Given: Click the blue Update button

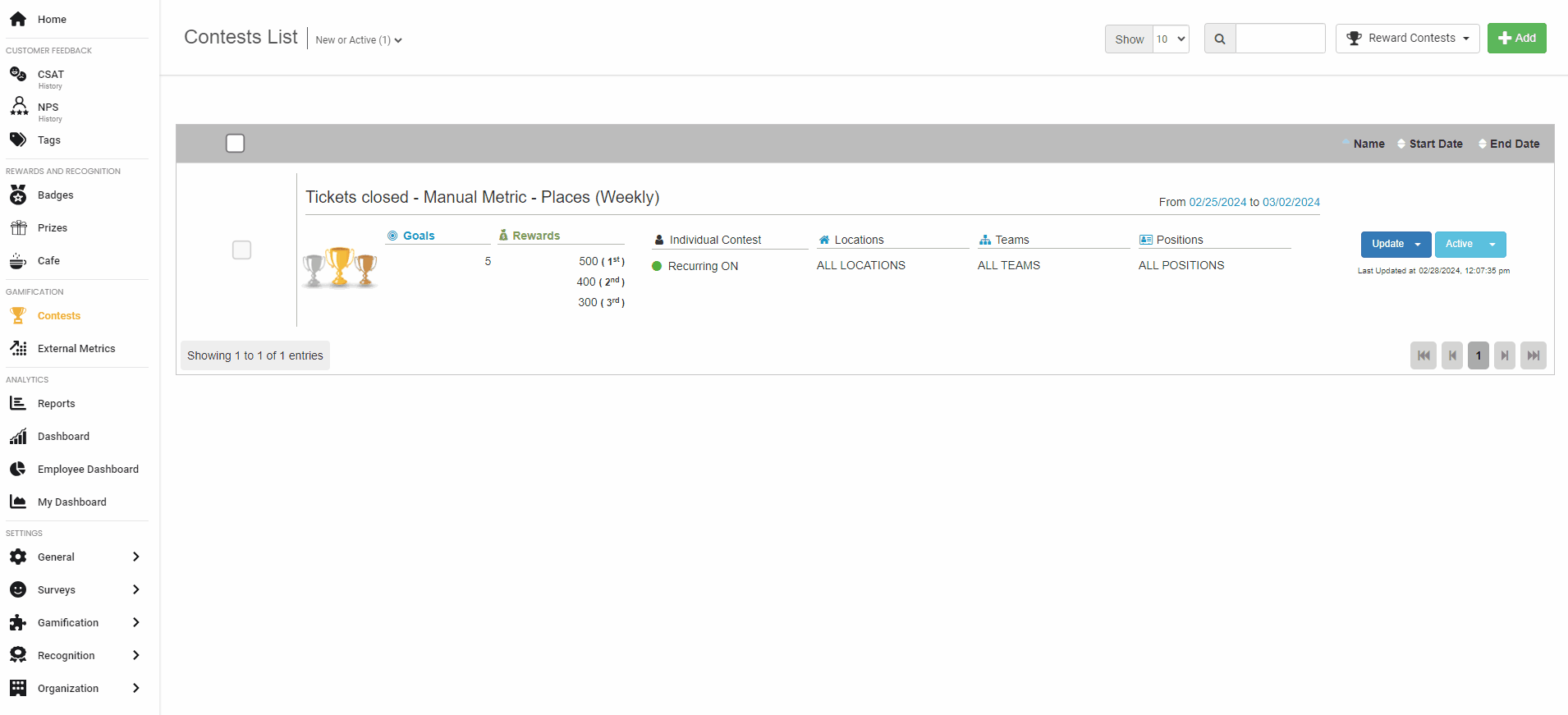Looking at the screenshot, I should [x=1387, y=244].
